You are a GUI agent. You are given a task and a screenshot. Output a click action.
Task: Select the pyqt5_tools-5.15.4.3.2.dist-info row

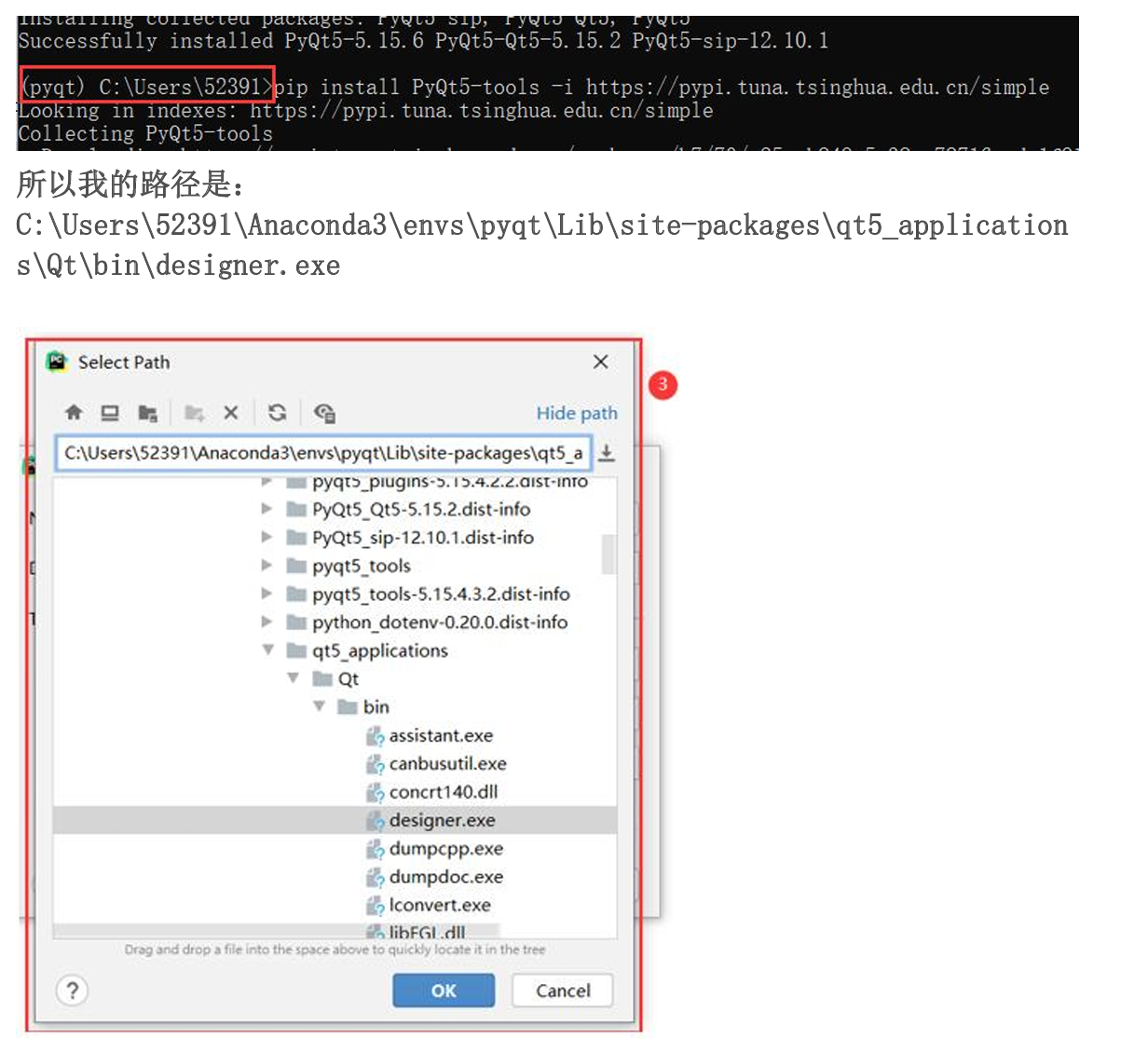335,594
